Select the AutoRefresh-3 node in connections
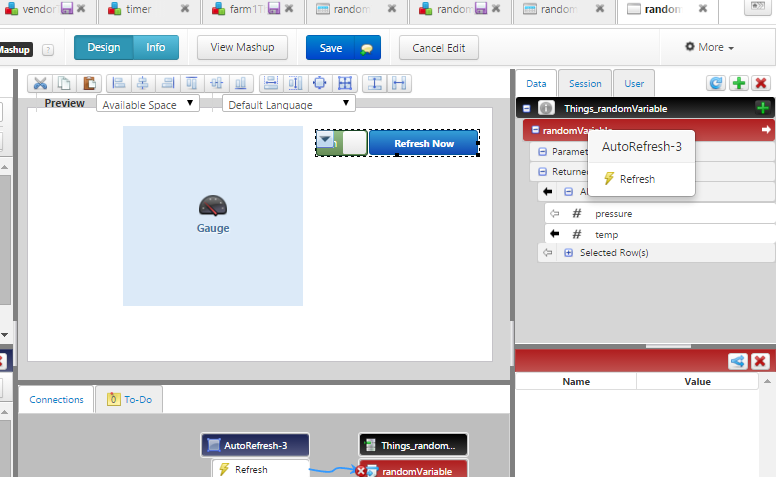The image size is (776, 477). click(255, 445)
